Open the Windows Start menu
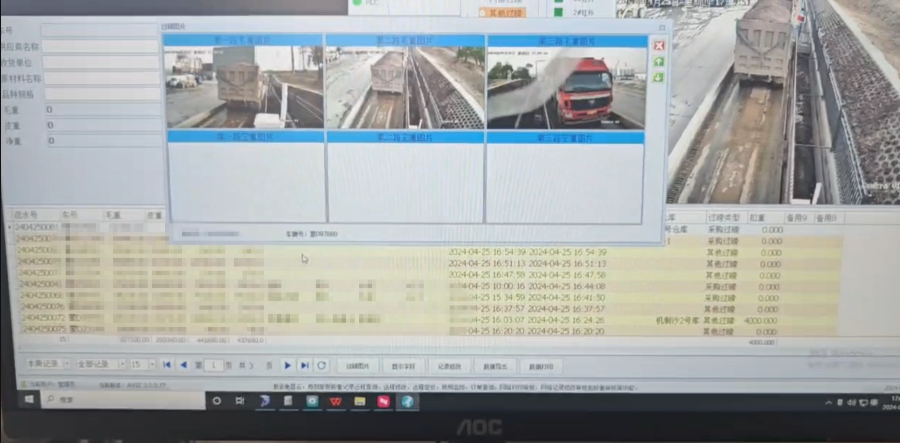This screenshot has width=900, height=443. point(29,399)
